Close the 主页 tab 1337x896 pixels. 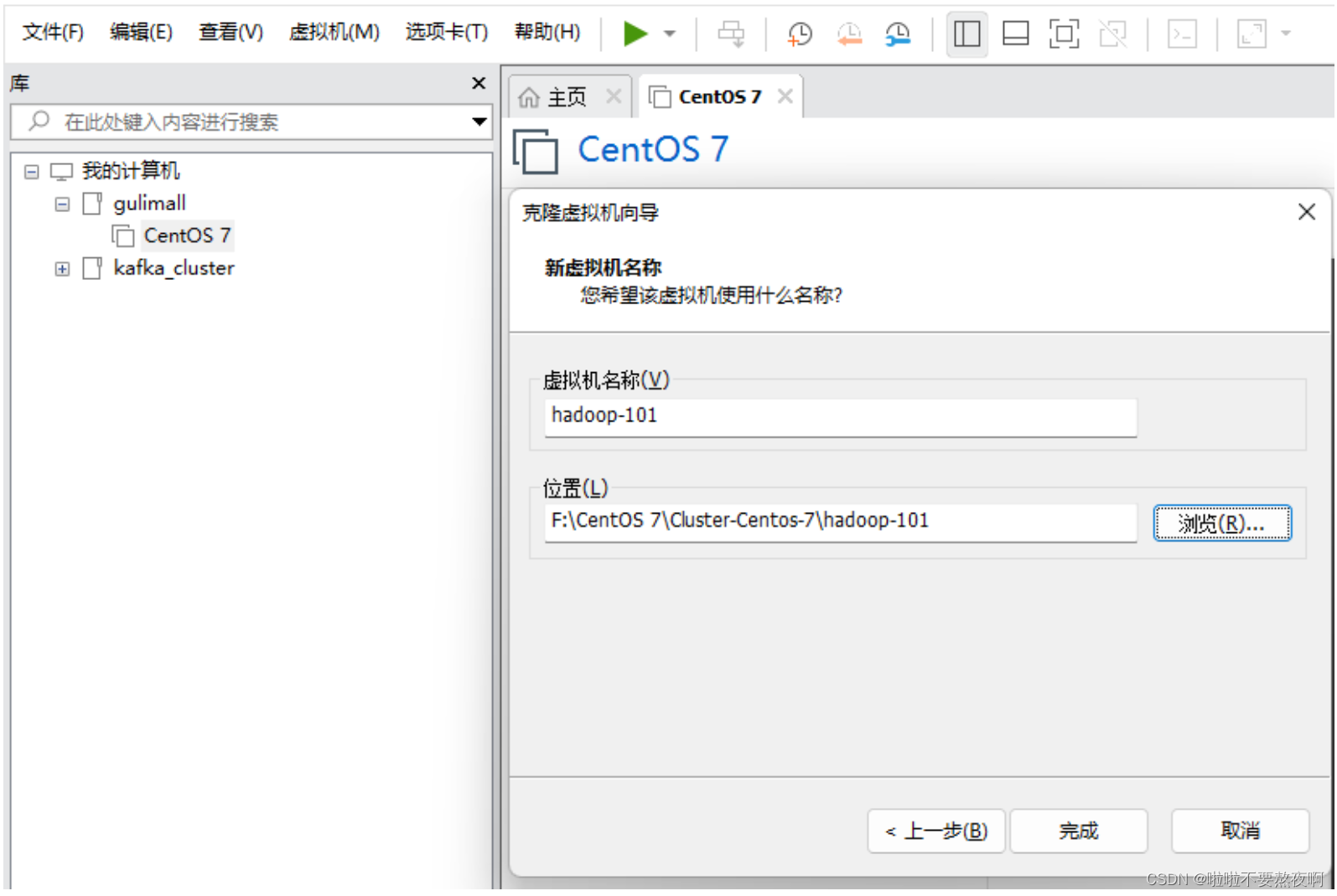point(614,96)
